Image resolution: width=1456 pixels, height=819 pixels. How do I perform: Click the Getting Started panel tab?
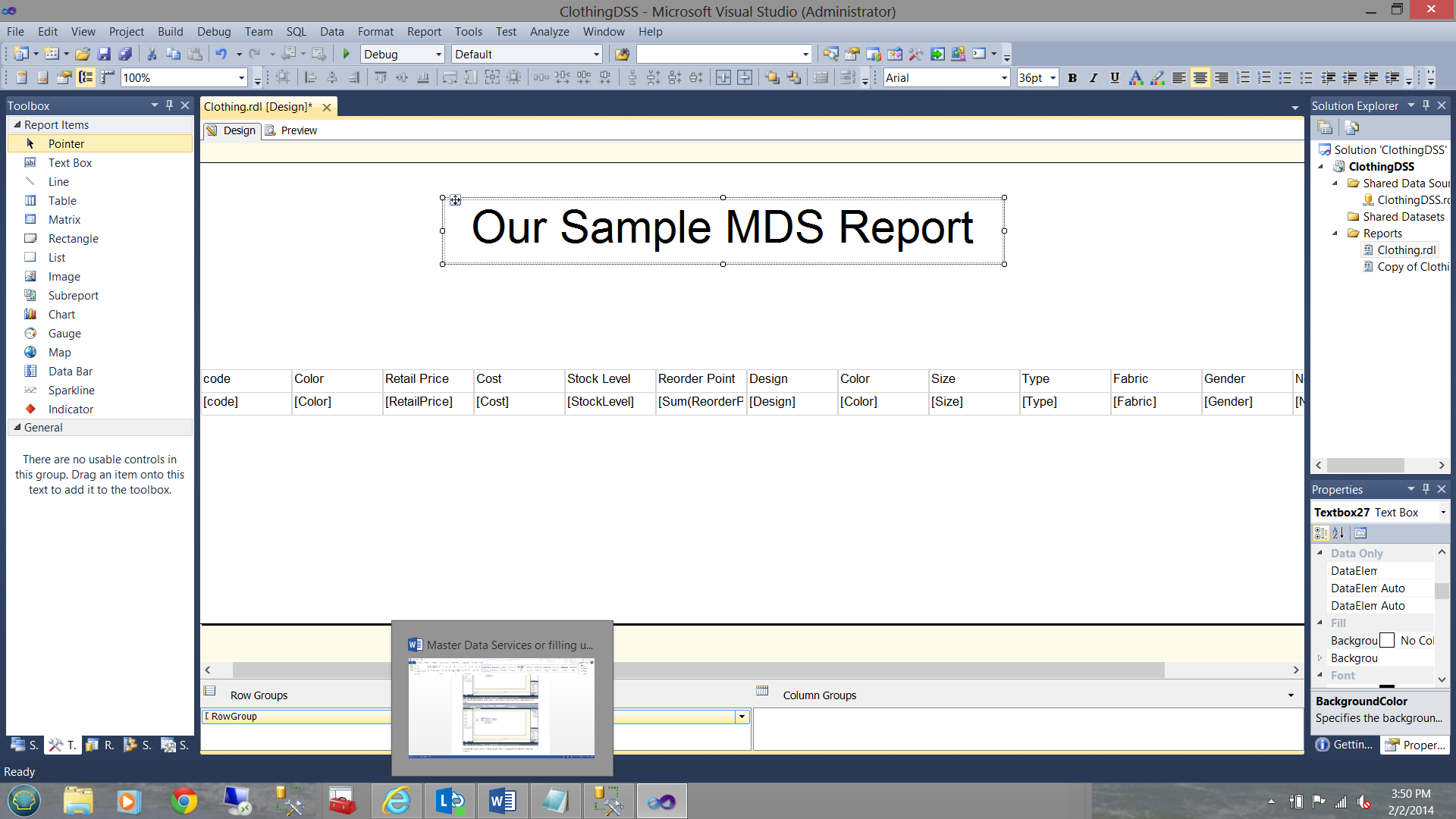(x=1345, y=745)
